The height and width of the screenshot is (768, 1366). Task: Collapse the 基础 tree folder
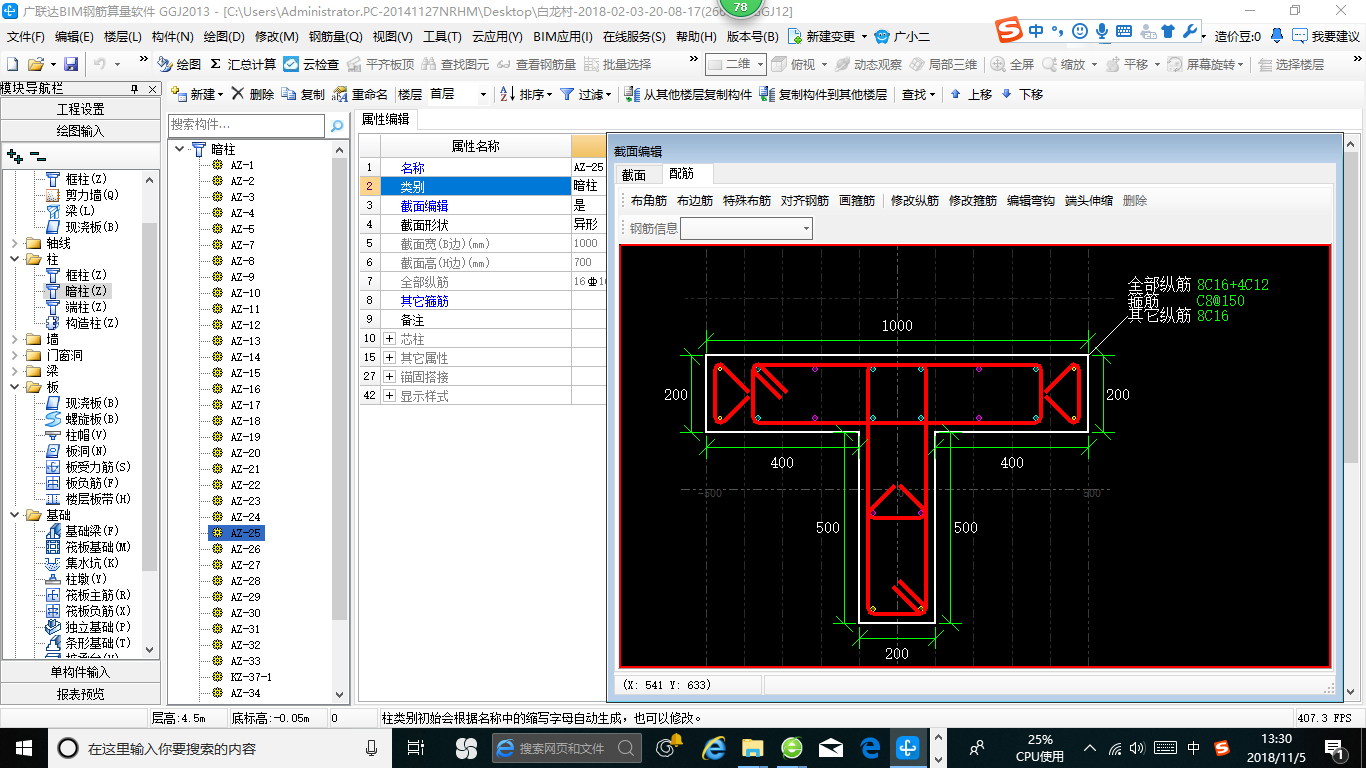coord(14,515)
